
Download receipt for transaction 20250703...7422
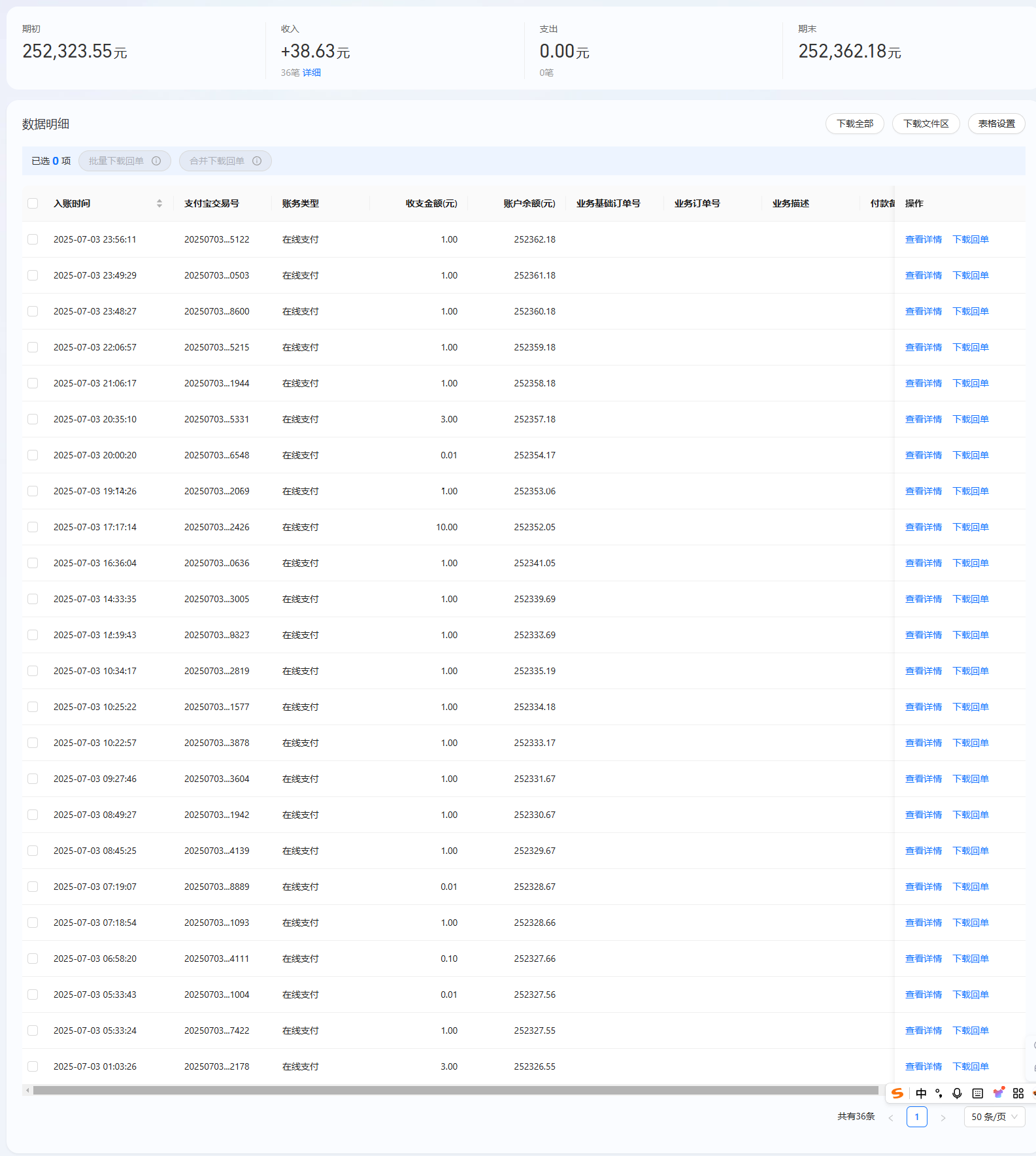(970, 1030)
